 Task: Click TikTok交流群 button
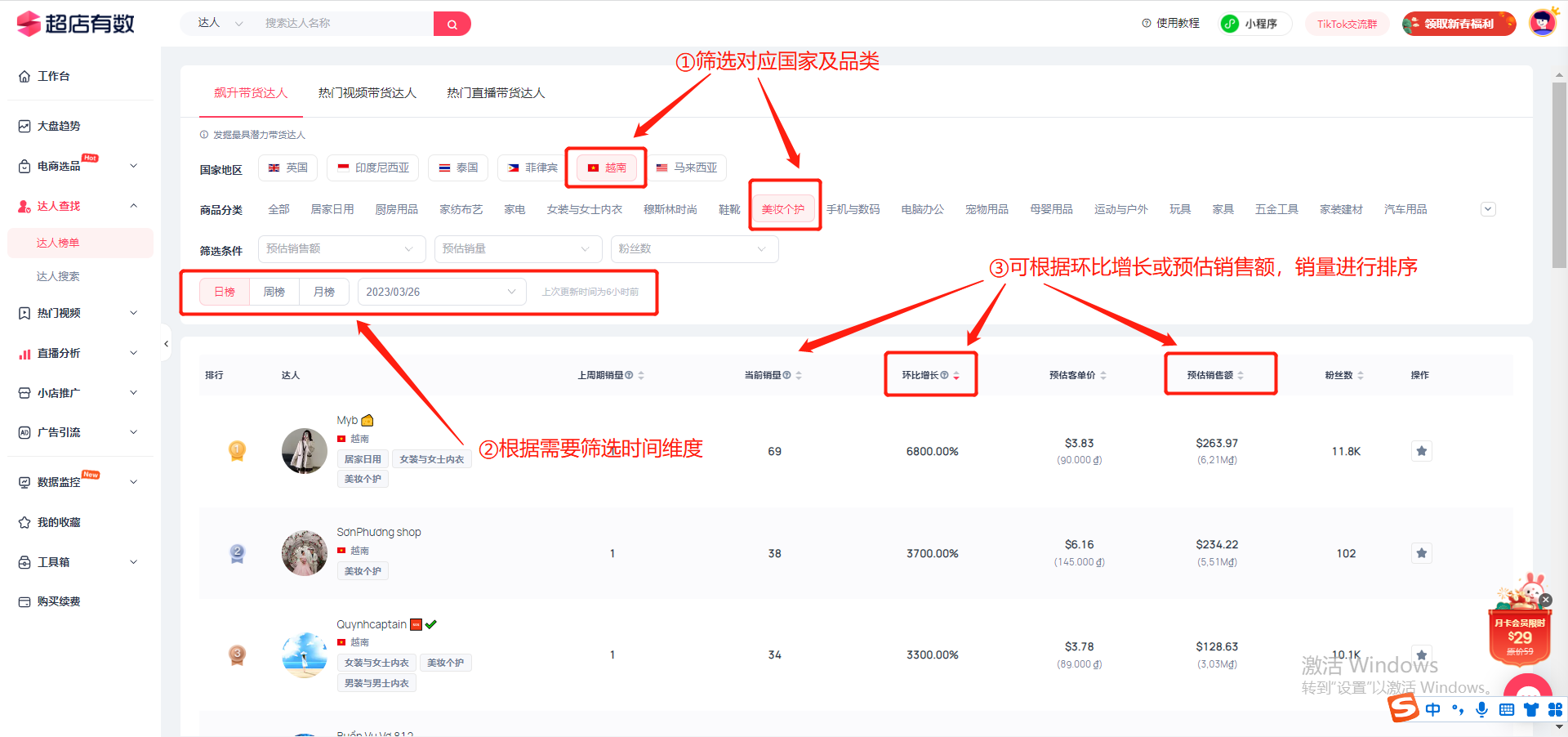(1347, 24)
